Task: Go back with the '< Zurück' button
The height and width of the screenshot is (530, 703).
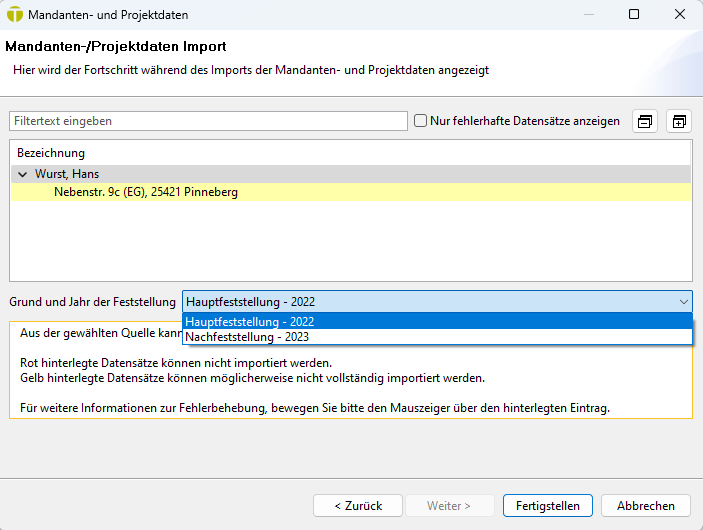Action: click(x=358, y=506)
